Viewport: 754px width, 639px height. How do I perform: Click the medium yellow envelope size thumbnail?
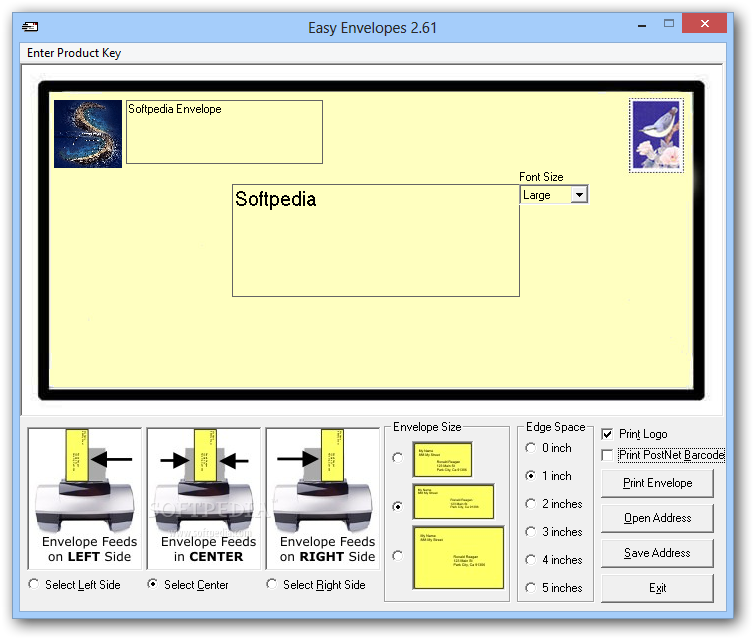(x=453, y=501)
